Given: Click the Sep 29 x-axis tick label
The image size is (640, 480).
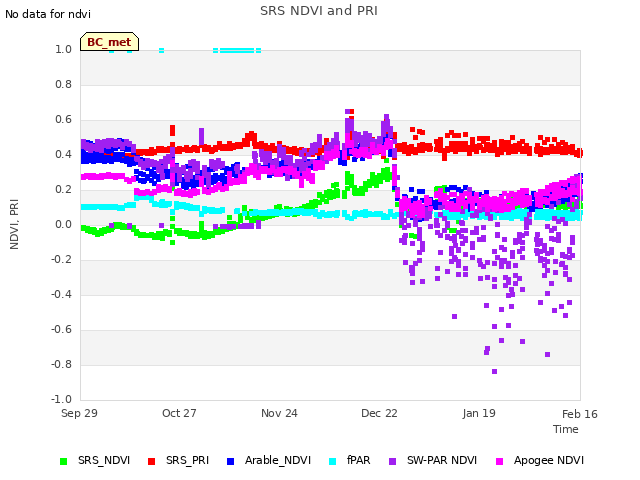Looking at the screenshot, I should pos(79,413).
